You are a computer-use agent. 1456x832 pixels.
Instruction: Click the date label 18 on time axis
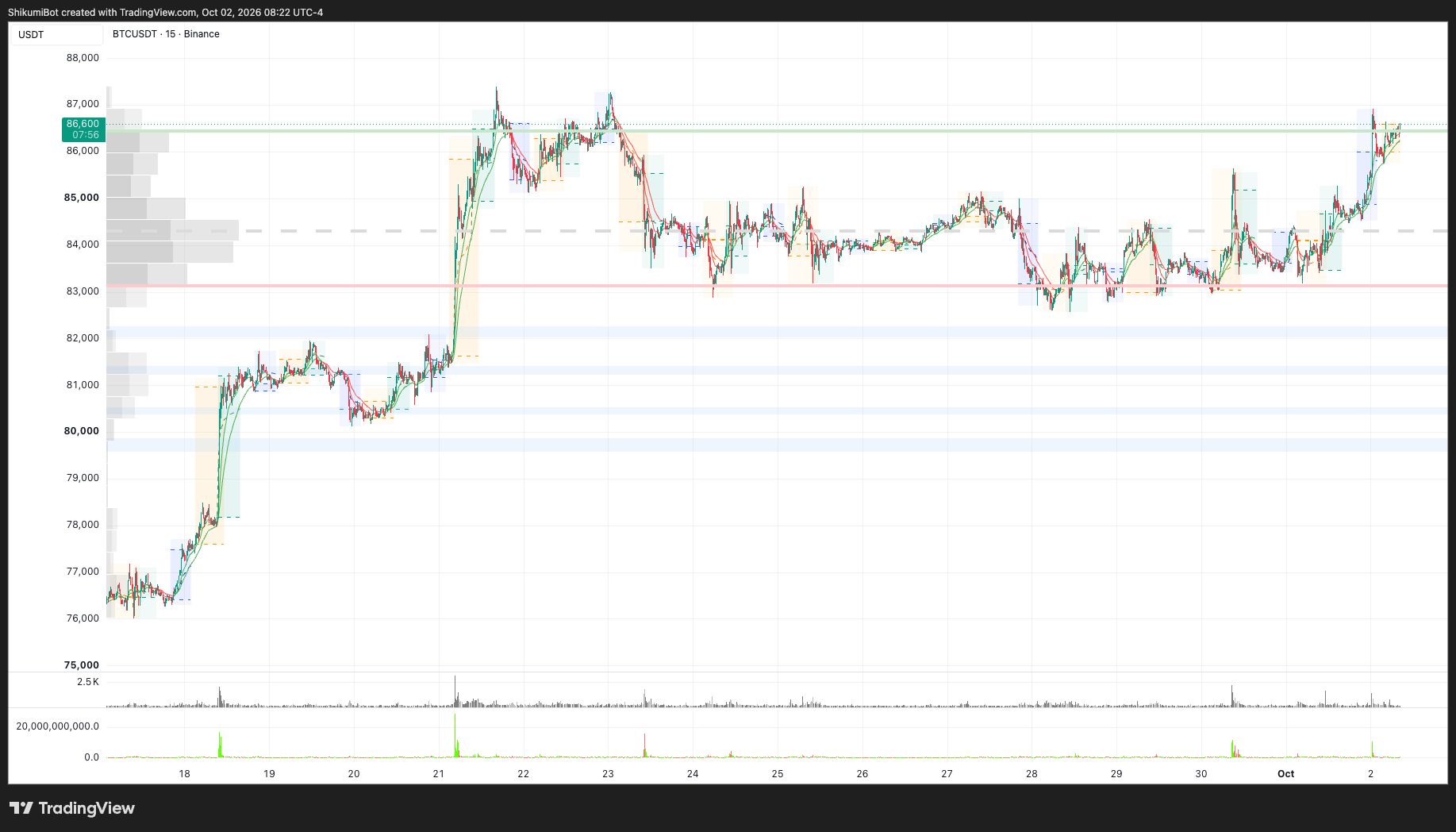pos(184,774)
